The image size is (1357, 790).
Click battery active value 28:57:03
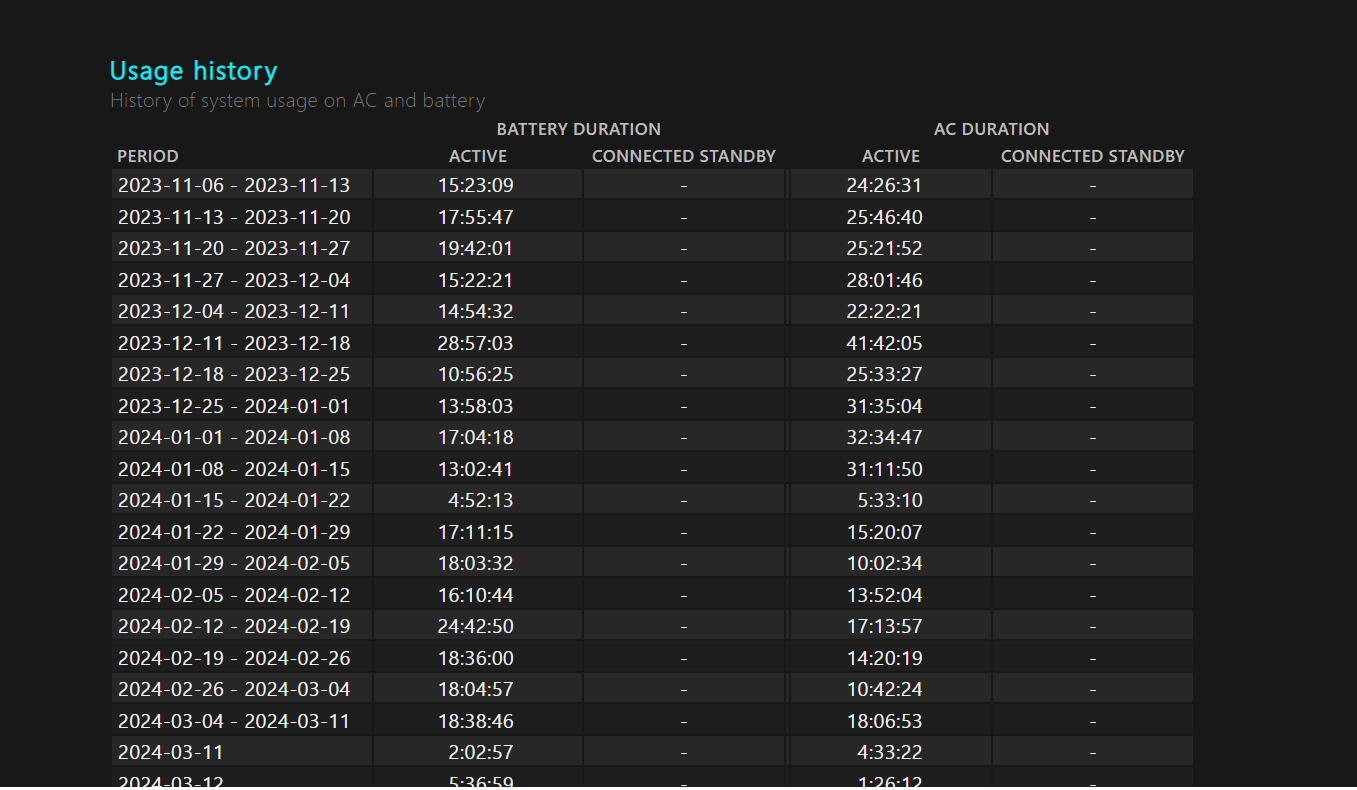[x=476, y=343]
